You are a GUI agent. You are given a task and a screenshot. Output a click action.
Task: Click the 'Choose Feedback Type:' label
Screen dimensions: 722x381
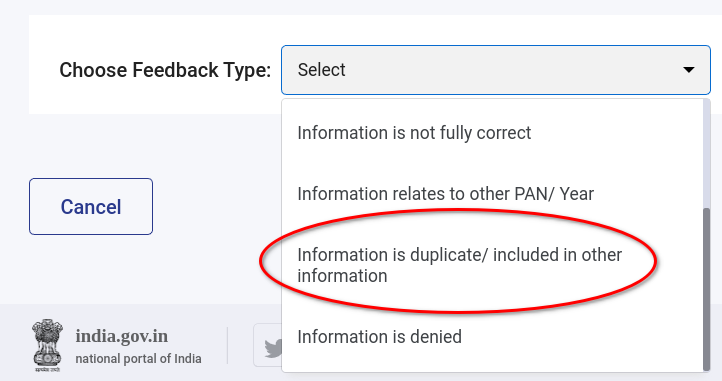click(165, 70)
